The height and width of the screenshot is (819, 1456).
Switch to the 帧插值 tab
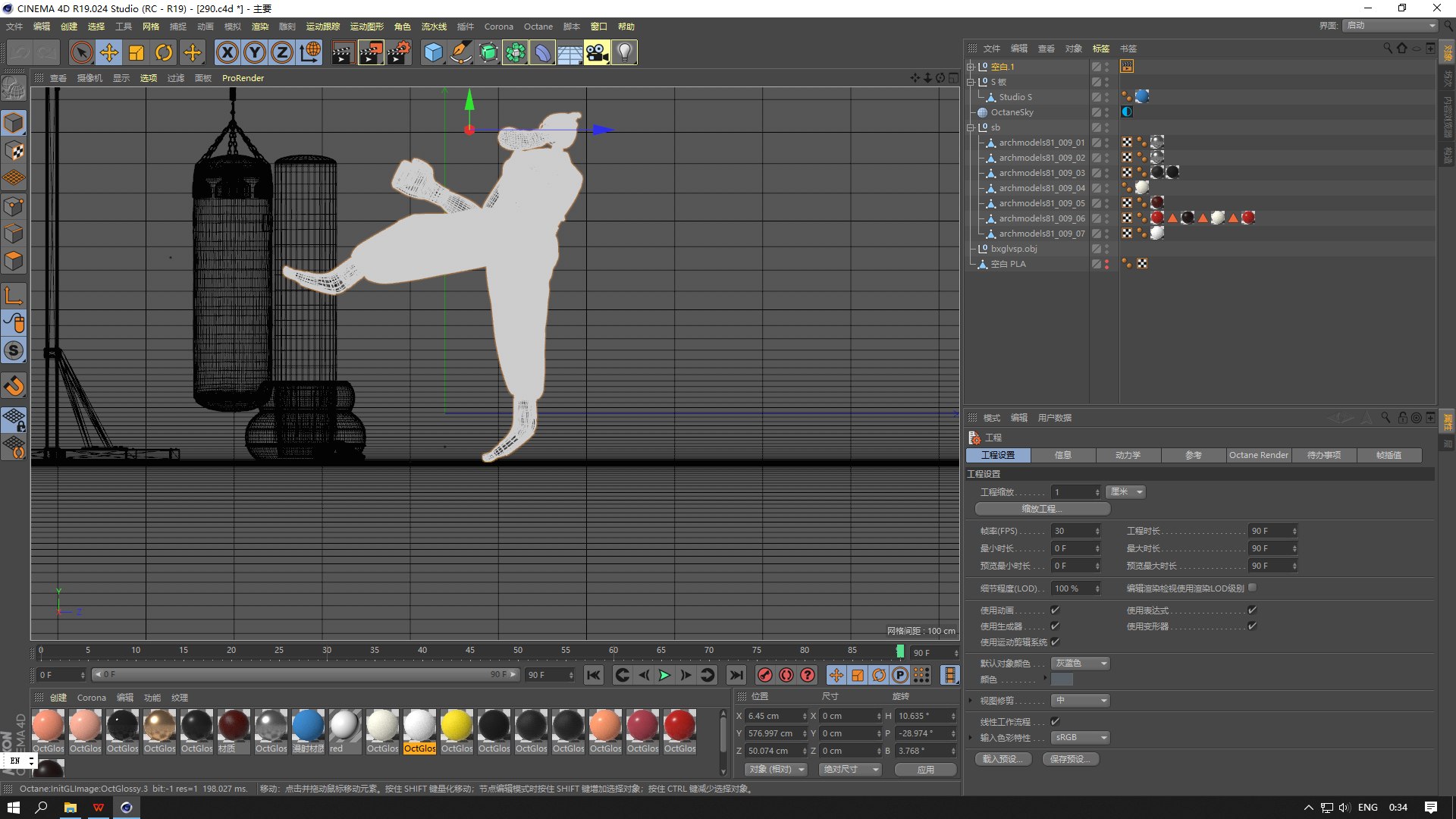[x=1389, y=456]
